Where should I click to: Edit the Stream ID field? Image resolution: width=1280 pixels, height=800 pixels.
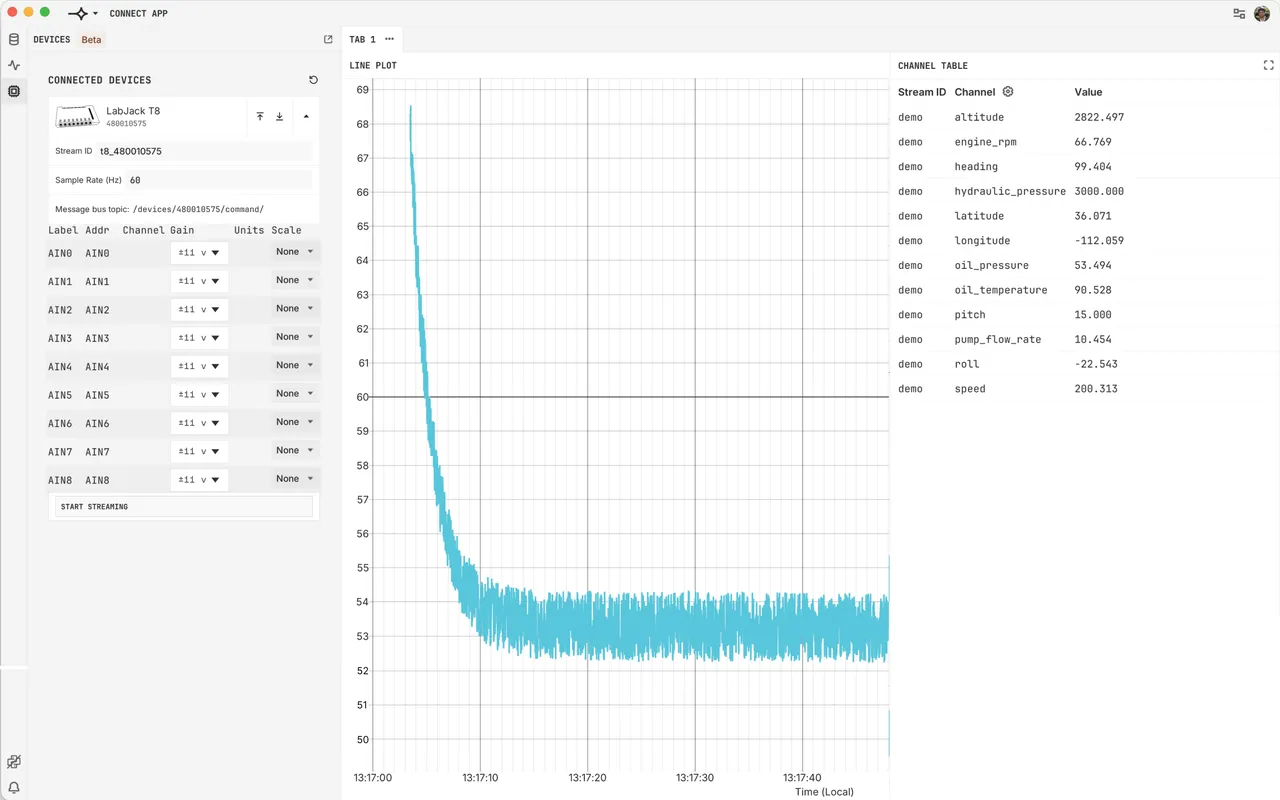(x=205, y=152)
